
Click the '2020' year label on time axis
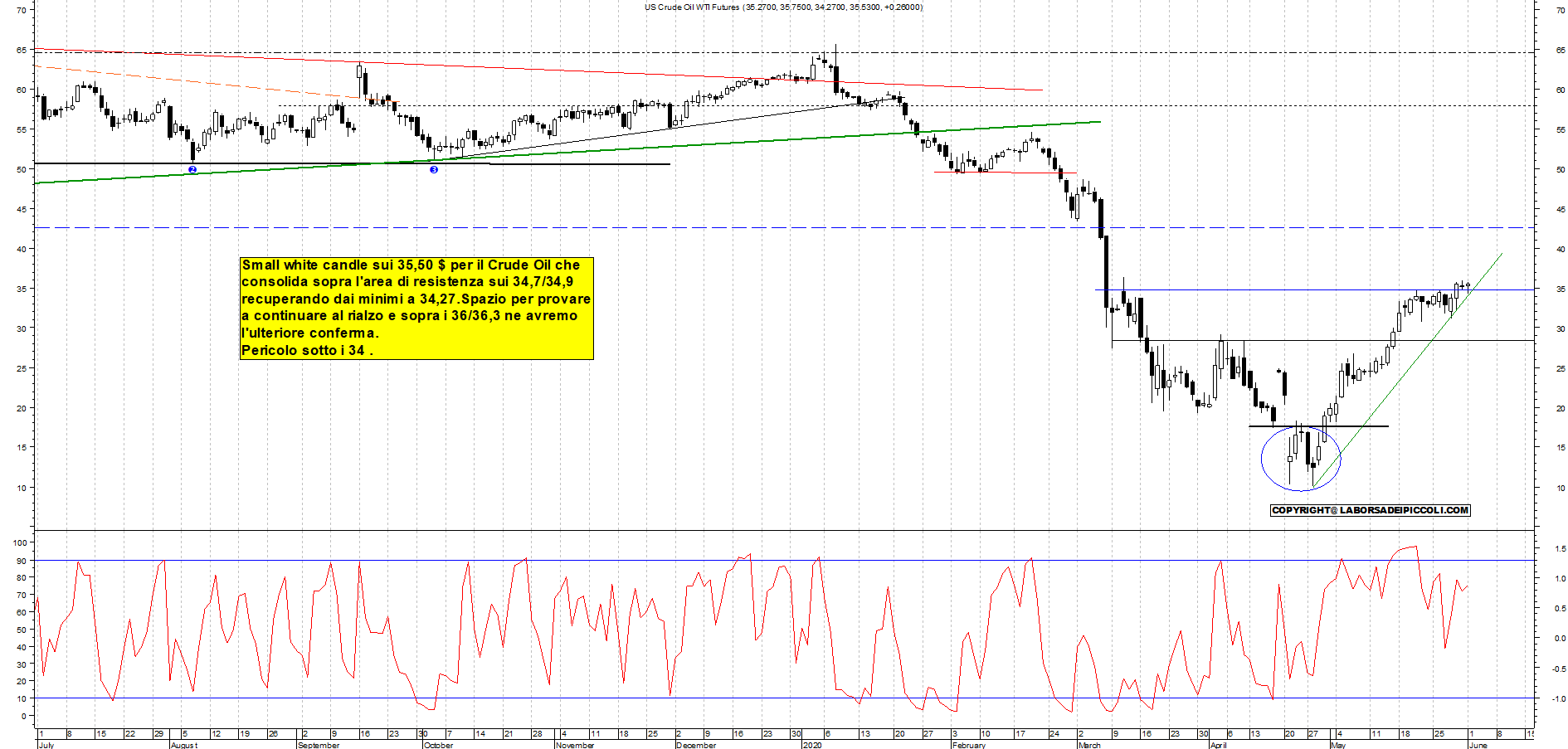(811, 745)
